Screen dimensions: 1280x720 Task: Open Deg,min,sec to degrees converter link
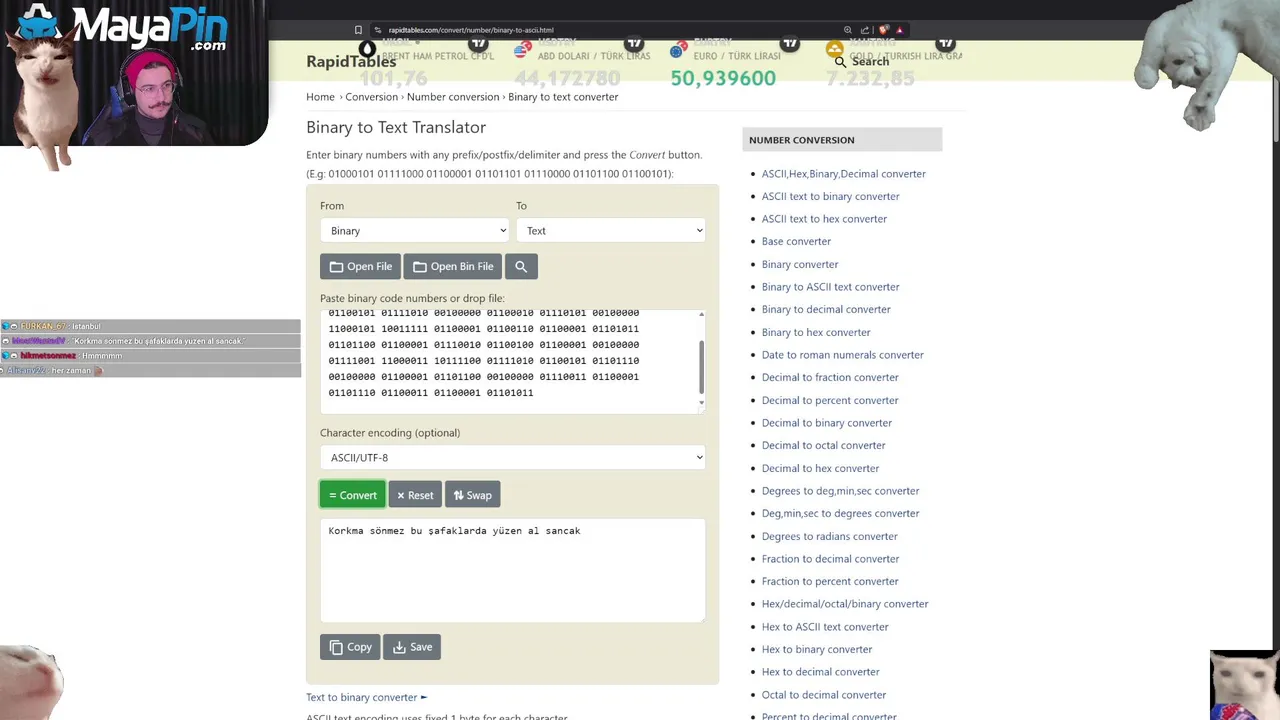click(840, 513)
